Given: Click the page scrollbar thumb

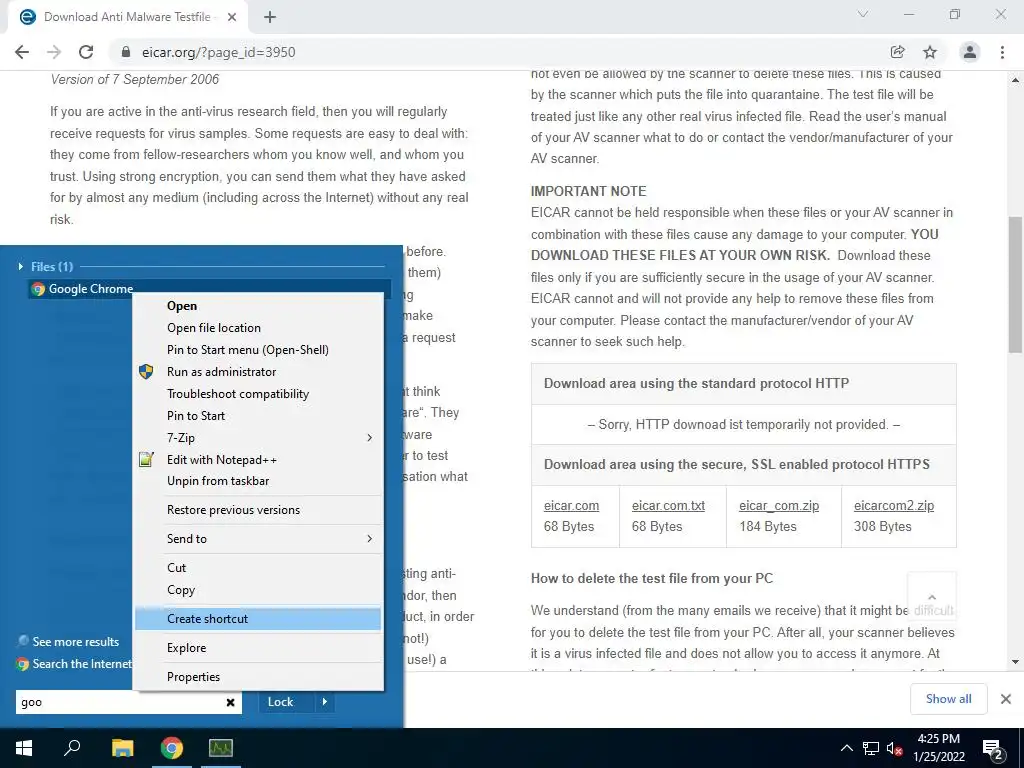Looking at the screenshot, I should pyautogui.click(x=1015, y=285).
